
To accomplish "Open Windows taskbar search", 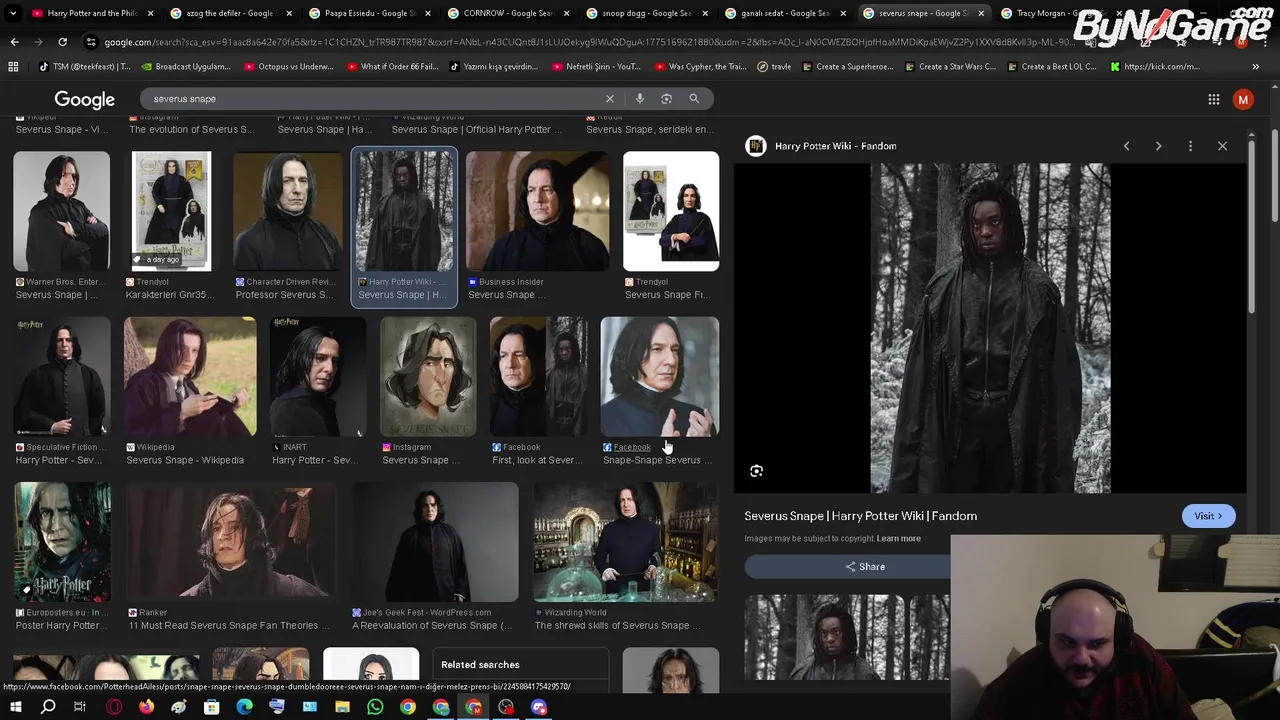I will (x=48, y=707).
